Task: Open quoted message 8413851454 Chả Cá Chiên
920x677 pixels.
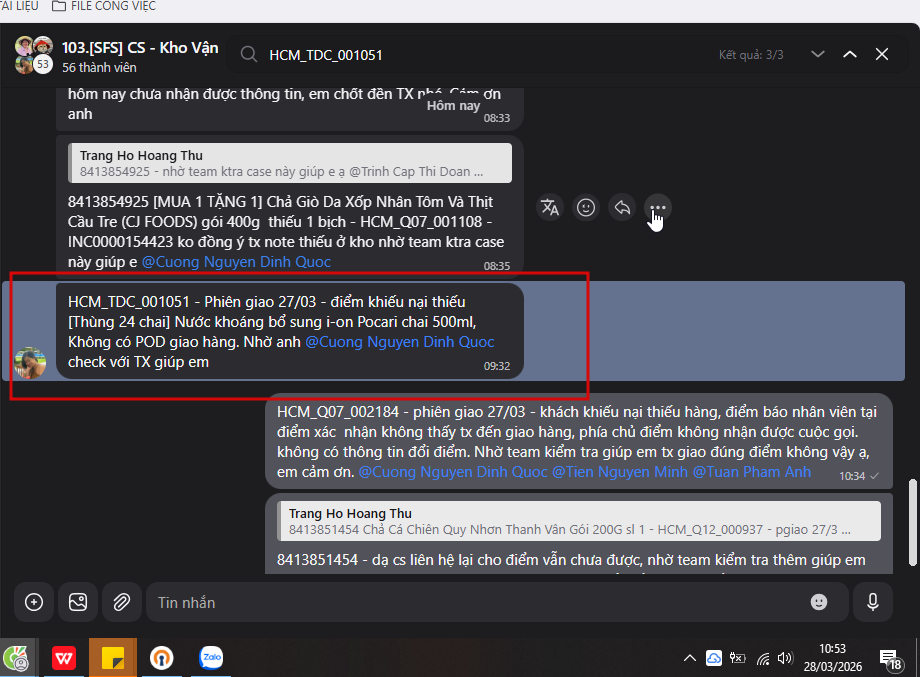Action: pos(579,521)
